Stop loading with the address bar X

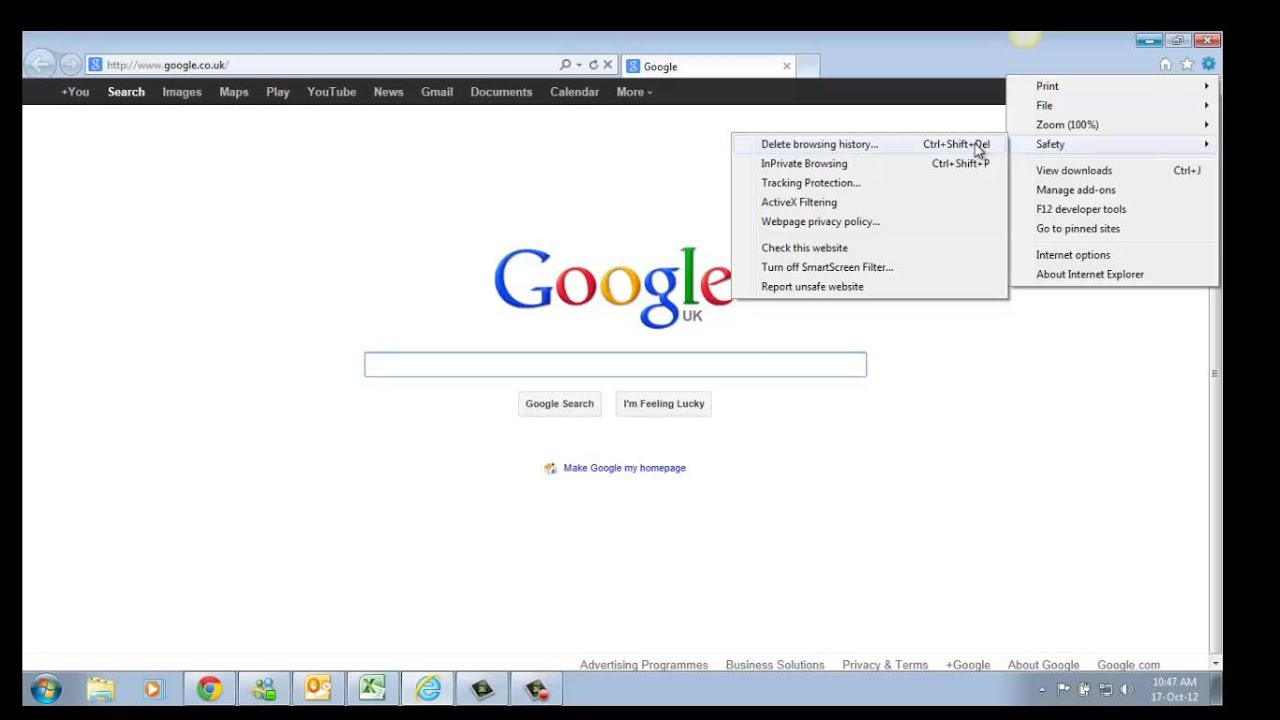607,65
